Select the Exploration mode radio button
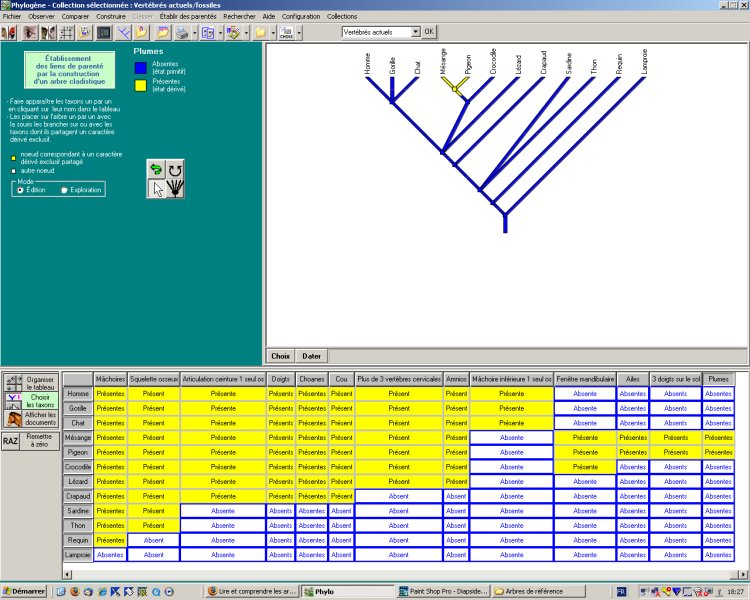750x600 pixels. coord(64,189)
